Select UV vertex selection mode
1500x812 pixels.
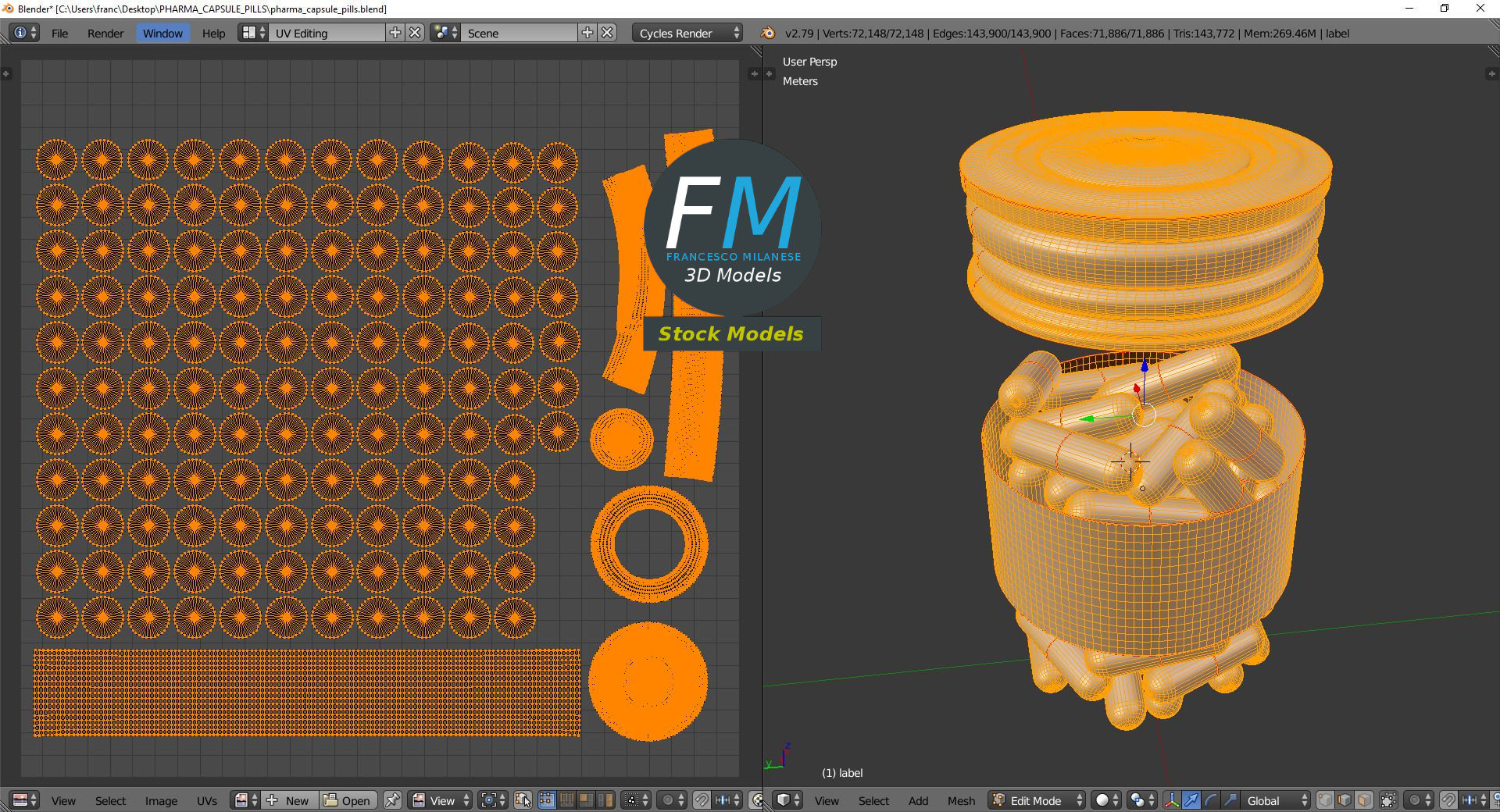coord(547,800)
